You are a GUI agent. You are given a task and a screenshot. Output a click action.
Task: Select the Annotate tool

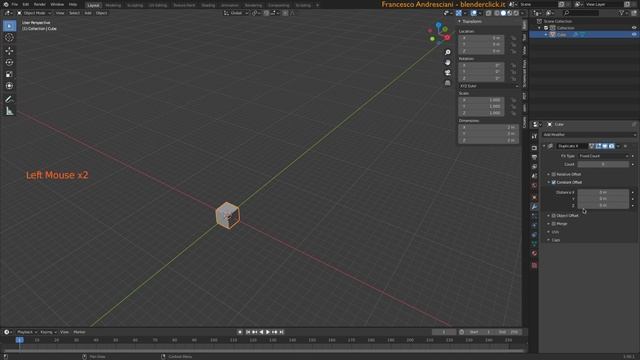pyautogui.click(x=9, y=99)
